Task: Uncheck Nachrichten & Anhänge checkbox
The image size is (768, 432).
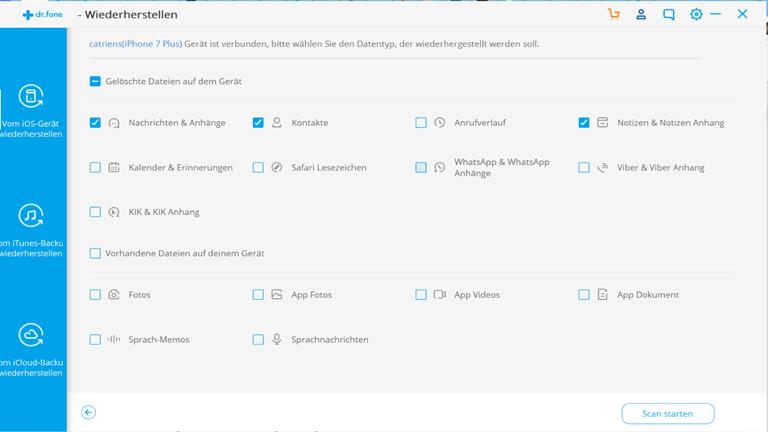Action: (95, 123)
